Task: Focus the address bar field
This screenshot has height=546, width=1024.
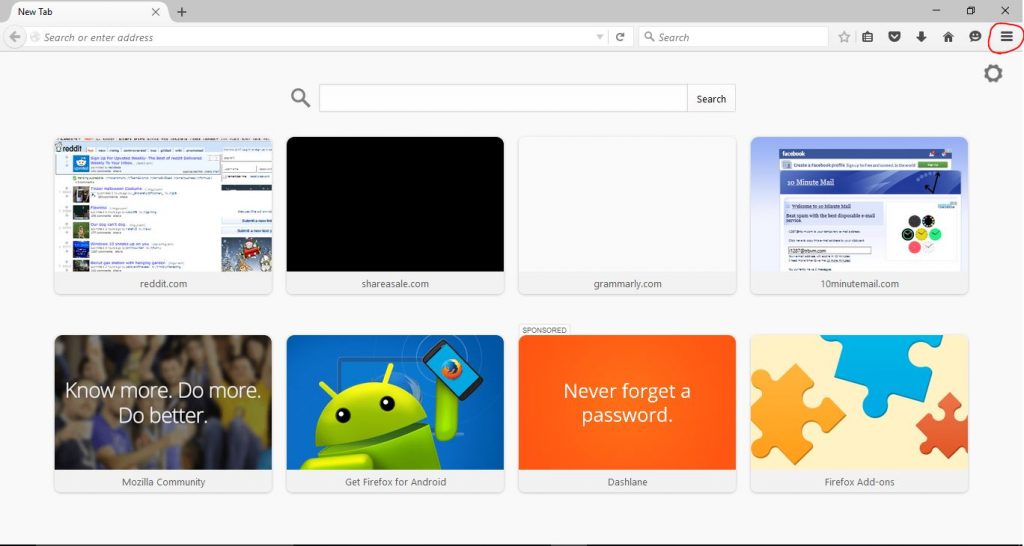Action: coord(316,37)
